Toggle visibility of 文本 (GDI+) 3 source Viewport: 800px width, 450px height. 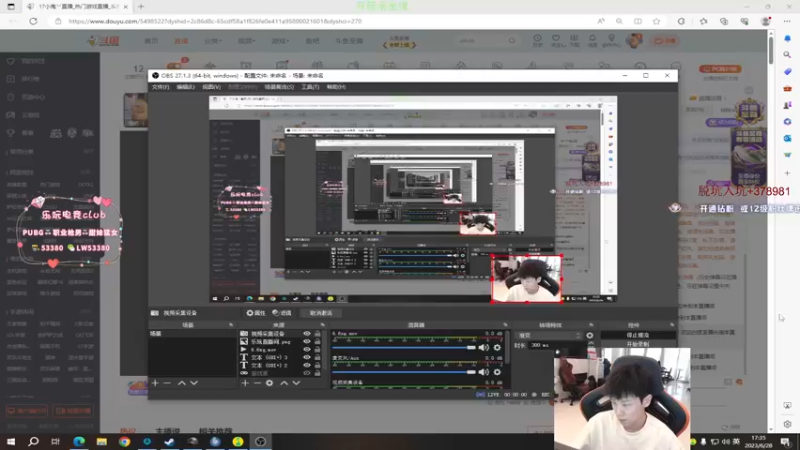[307, 357]
